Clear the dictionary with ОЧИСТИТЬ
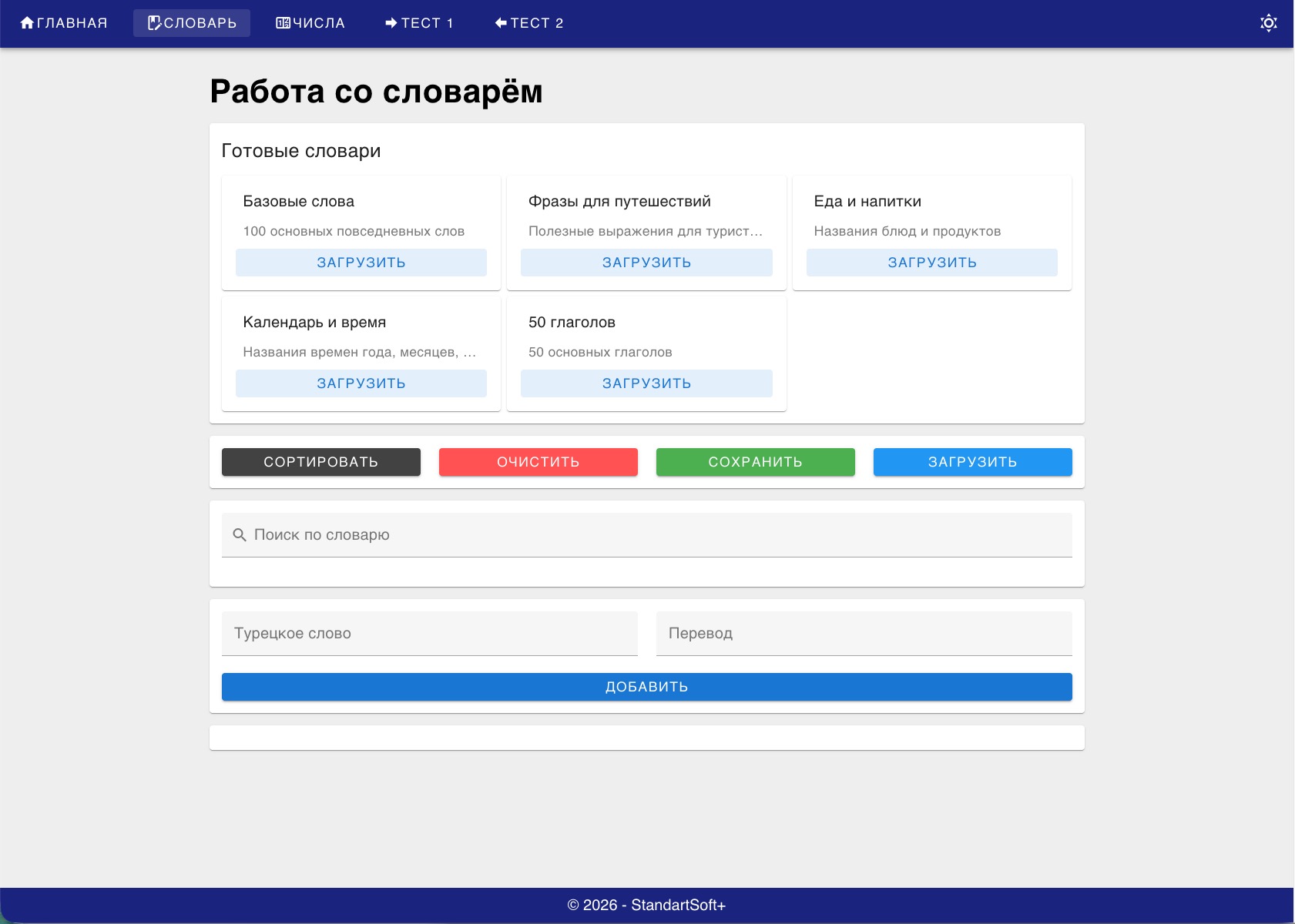Viewport: 1295px width, 924px height. pos(538,462)
